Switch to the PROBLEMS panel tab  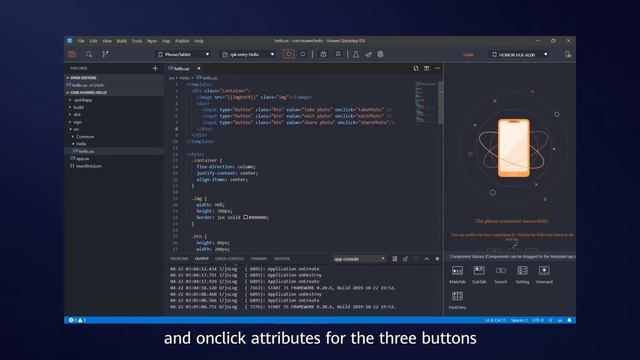[179, 259]
